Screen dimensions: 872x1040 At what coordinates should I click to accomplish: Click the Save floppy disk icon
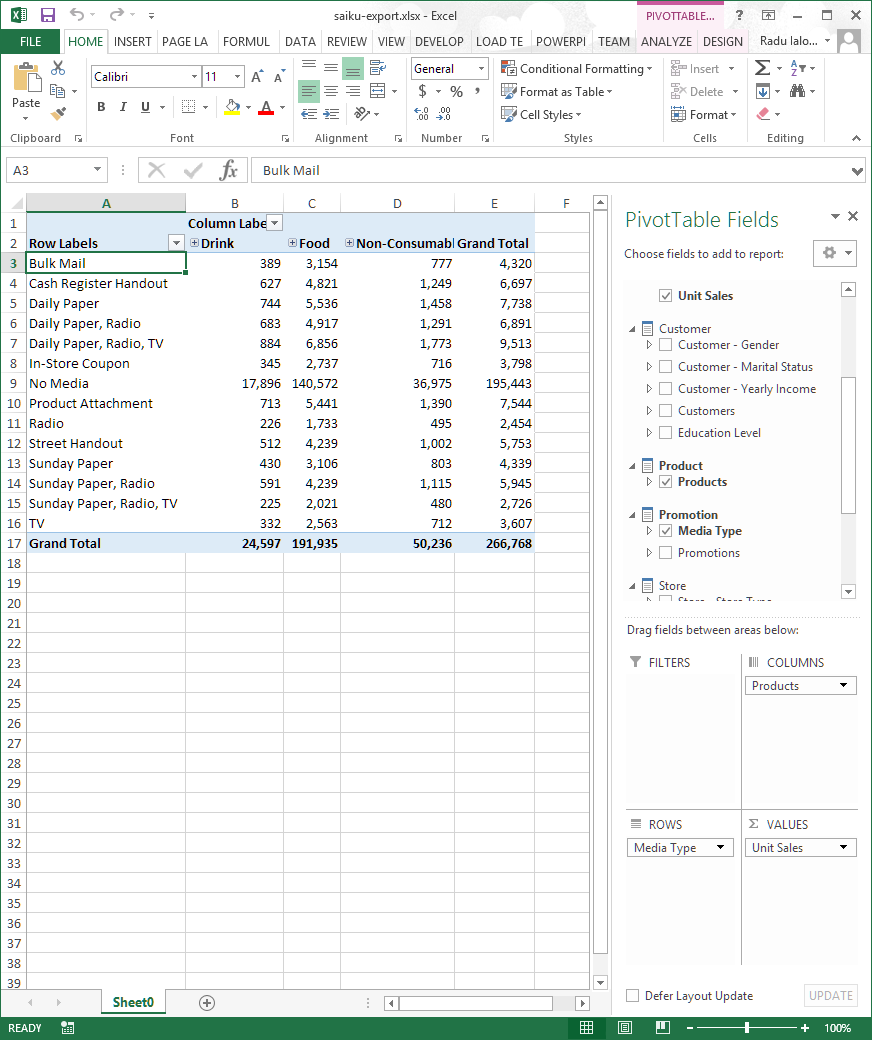click(48, 15)
